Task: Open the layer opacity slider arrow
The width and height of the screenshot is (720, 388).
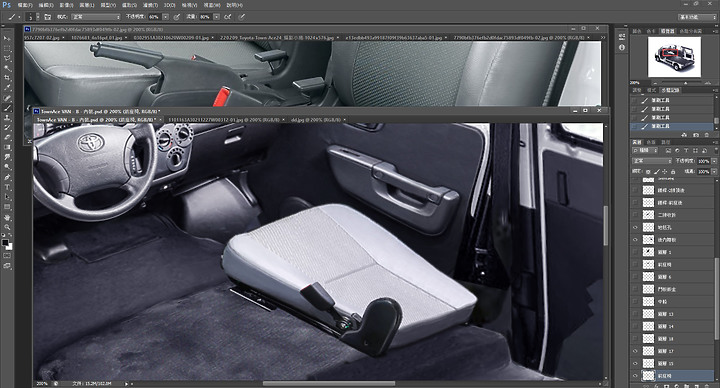Action: point(714,161)
